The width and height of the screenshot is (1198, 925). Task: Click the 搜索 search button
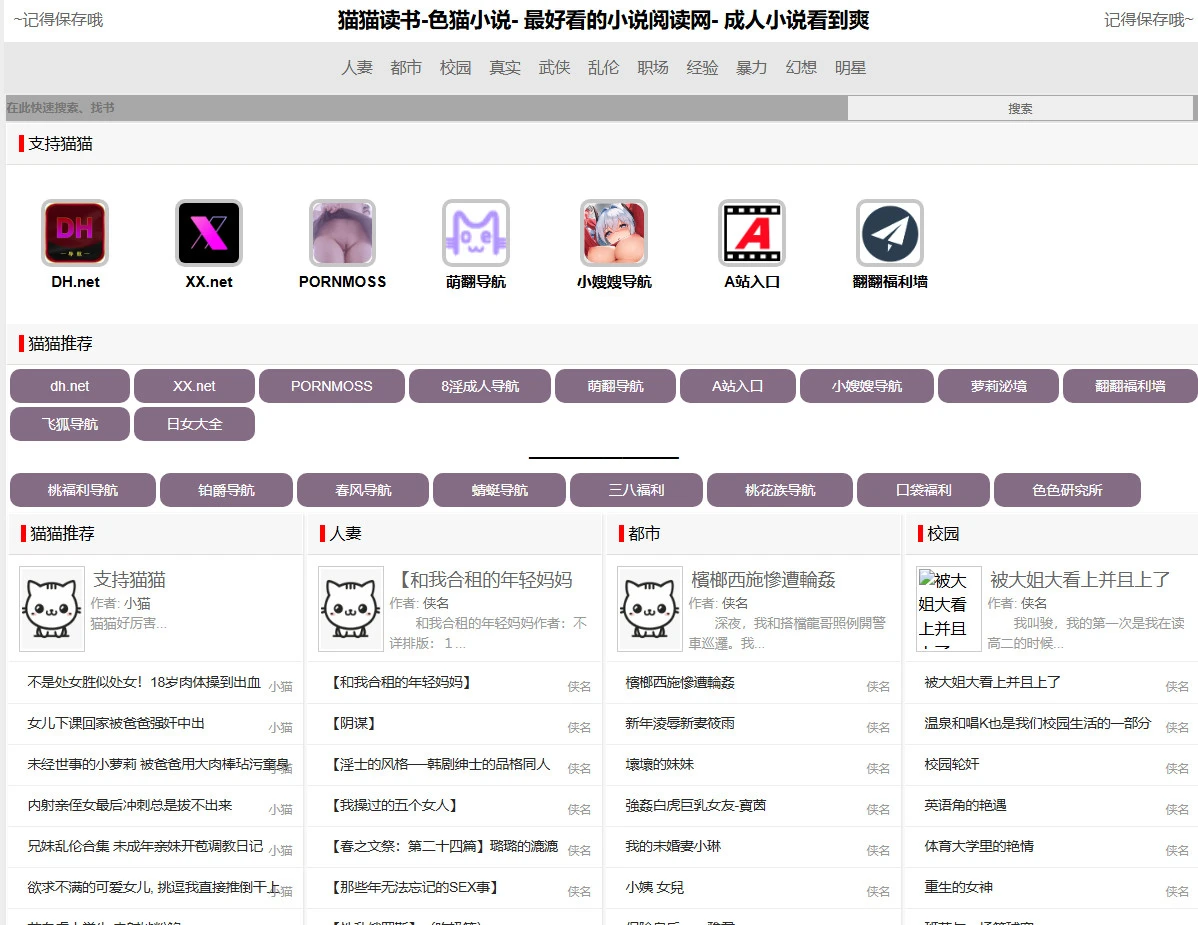[1019, 107]
